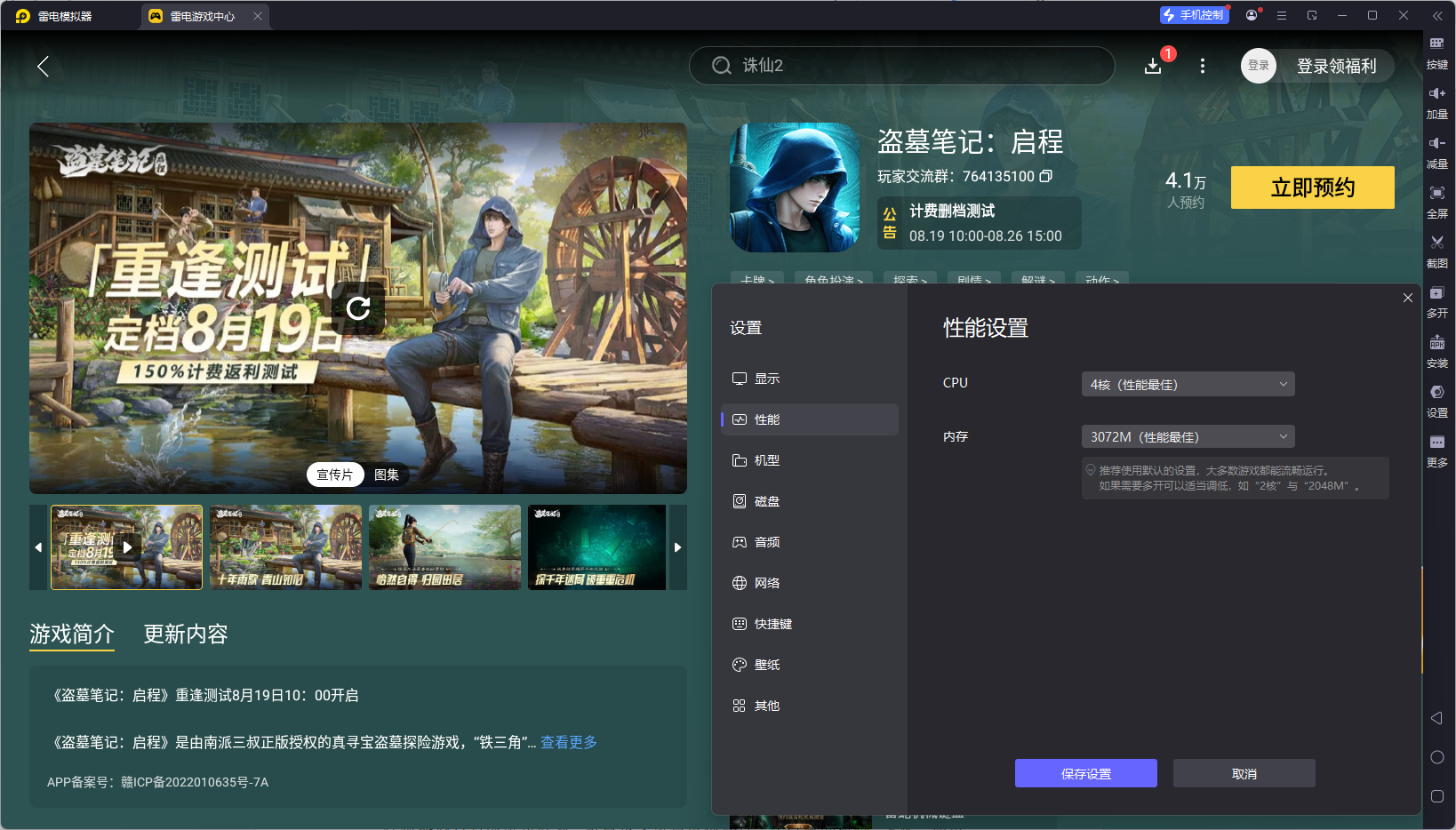Switch to 游戏简介 tab

click(x=72, y=634)
